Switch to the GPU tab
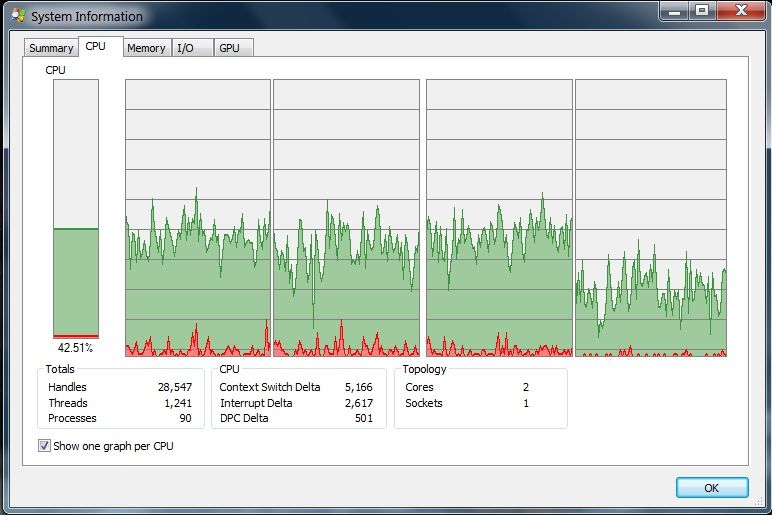The width and height of the screenshot is (772, 515). coord(234,48)
